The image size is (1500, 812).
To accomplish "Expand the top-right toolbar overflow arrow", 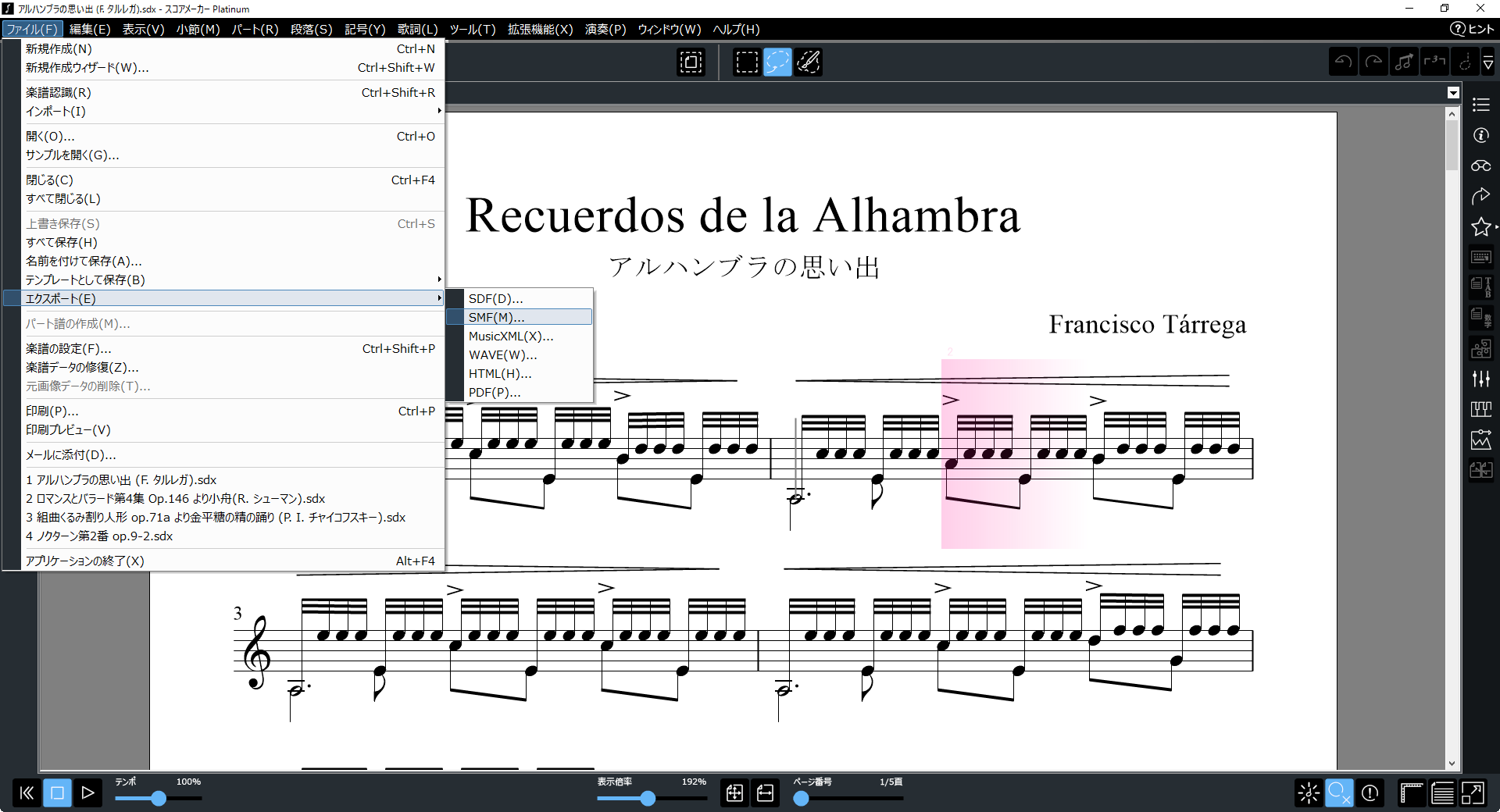I will pyautogui.click(x=1488, y=62).
